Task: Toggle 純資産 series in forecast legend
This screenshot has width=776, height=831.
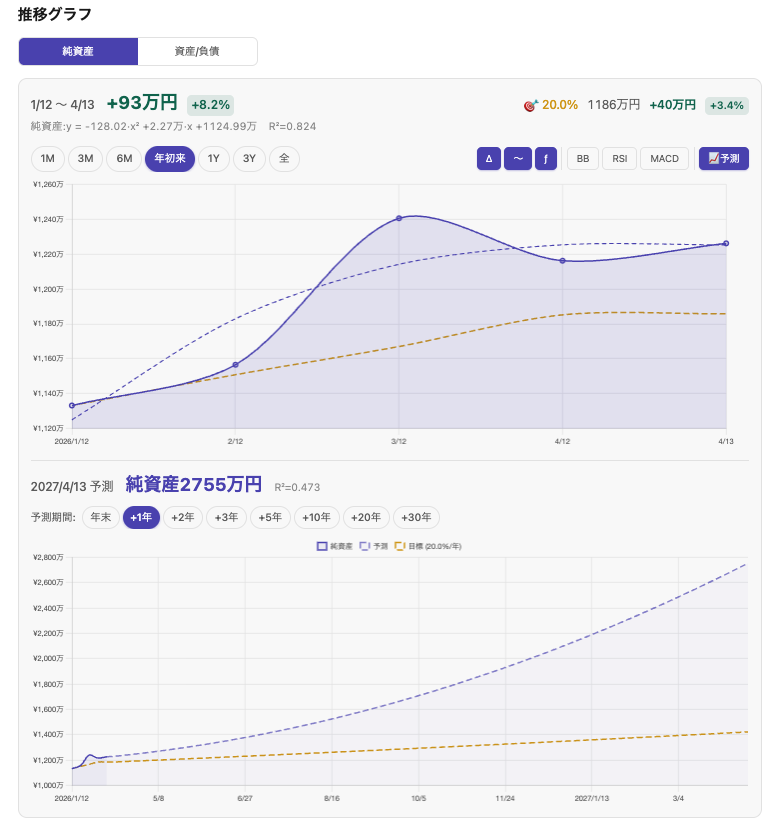Action: point(334,547)
